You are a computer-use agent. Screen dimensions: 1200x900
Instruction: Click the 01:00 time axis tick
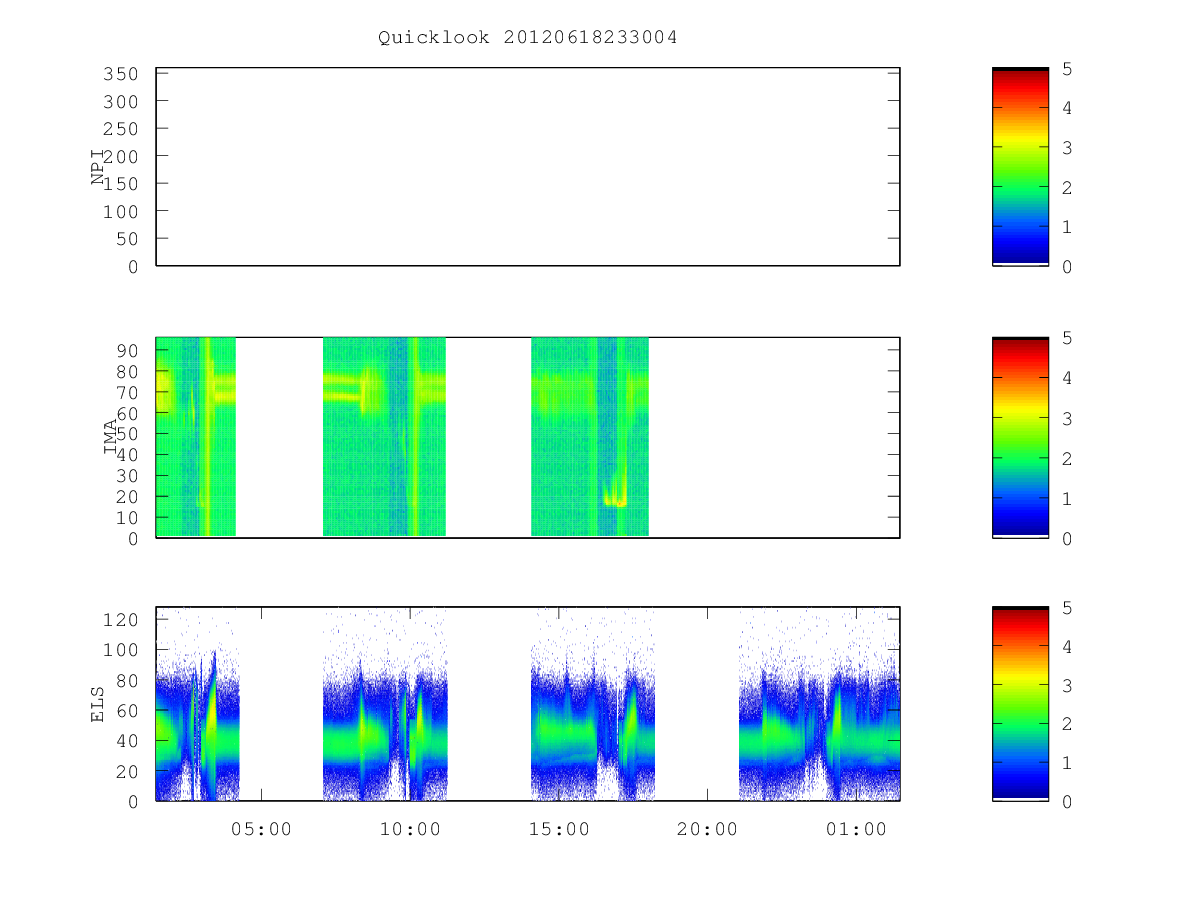point(856,829)
